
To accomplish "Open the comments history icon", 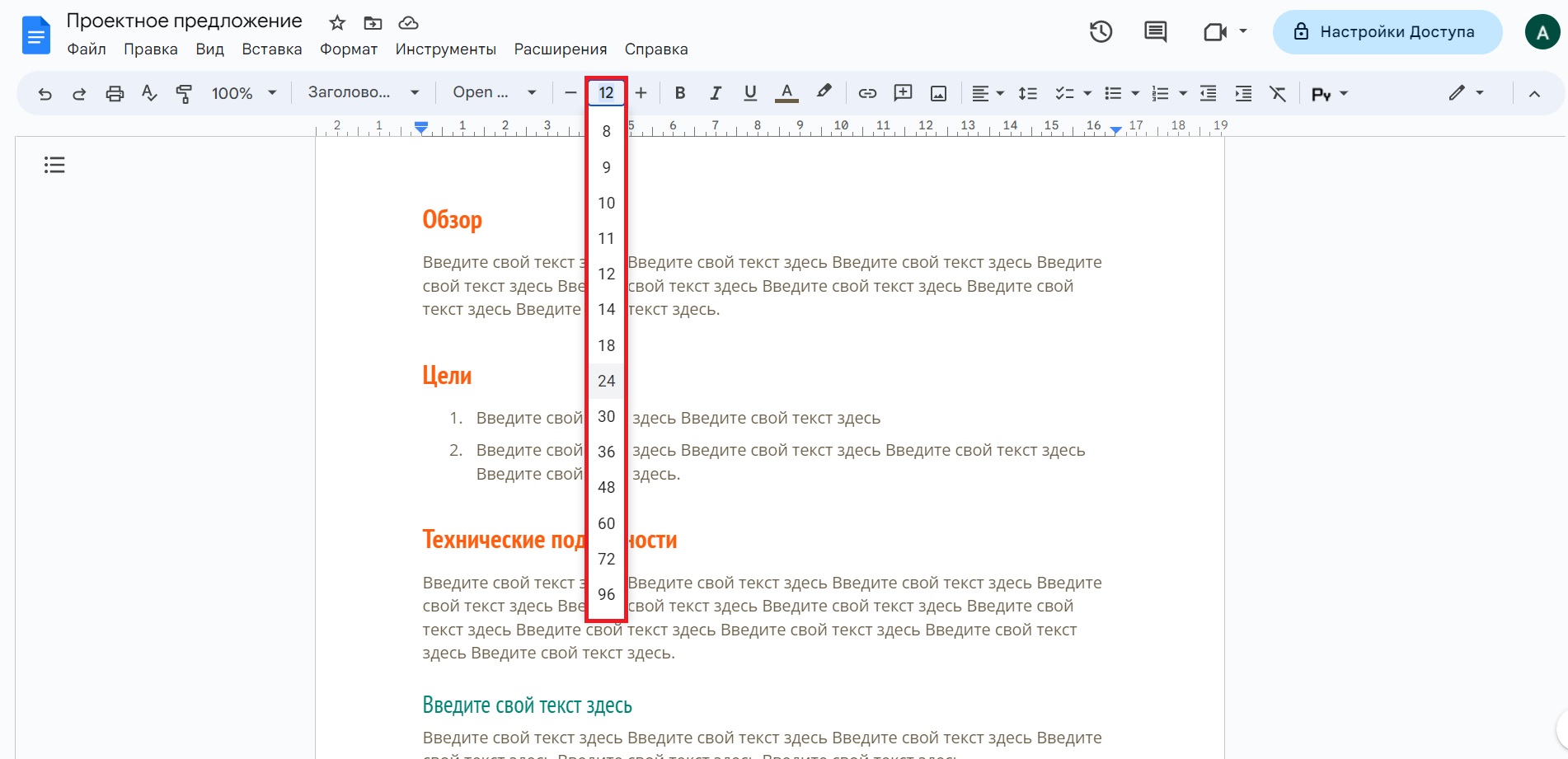I will point(1155,32).
